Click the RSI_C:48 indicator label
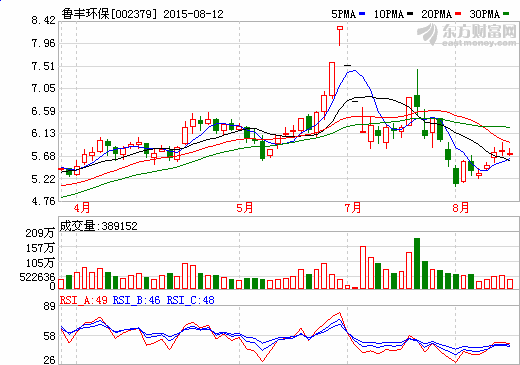The width and height of the screenshot is (520, 365). tap(191, 300)
